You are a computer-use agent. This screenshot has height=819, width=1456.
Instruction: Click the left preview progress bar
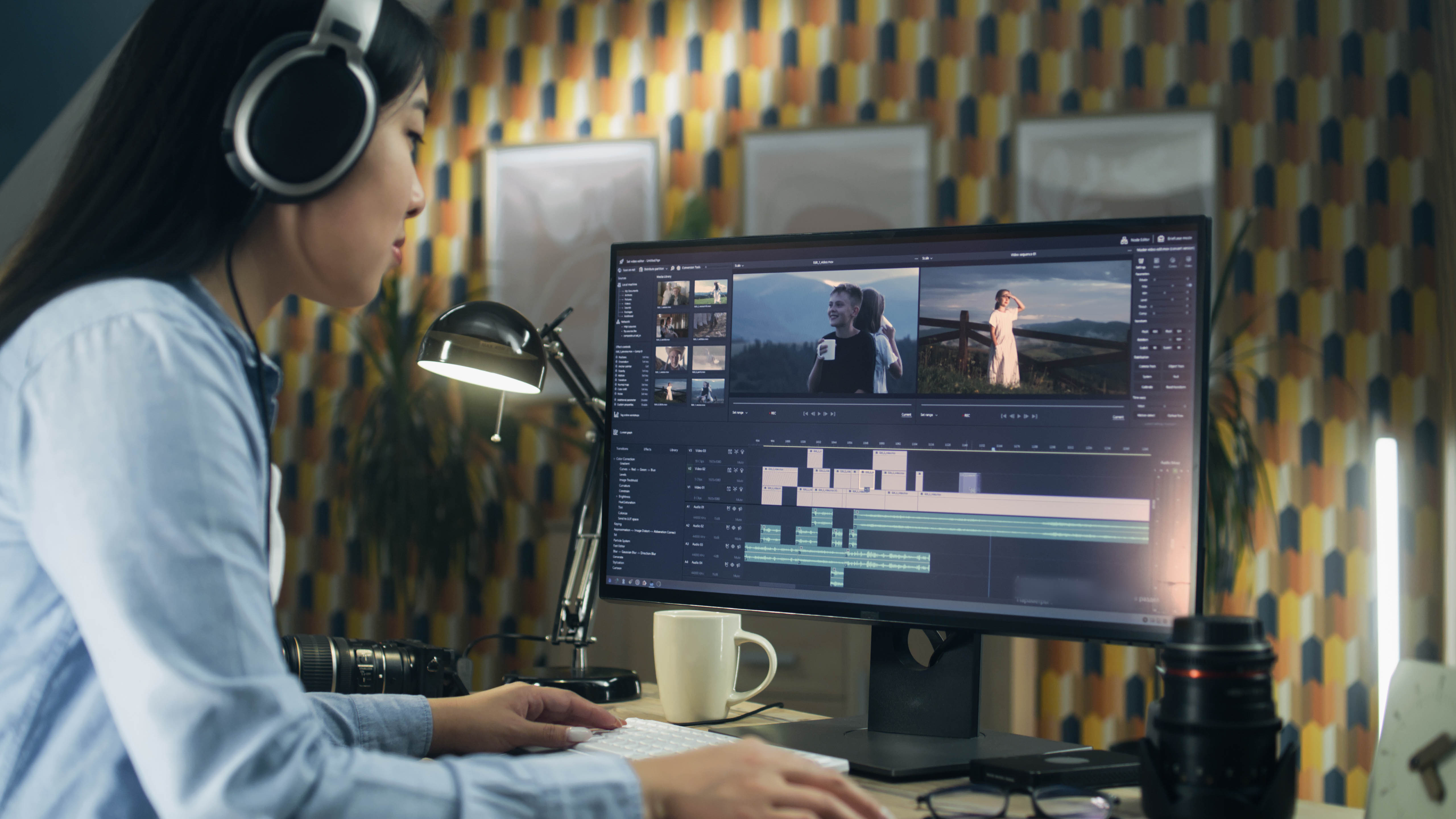(x=822, y=404)
